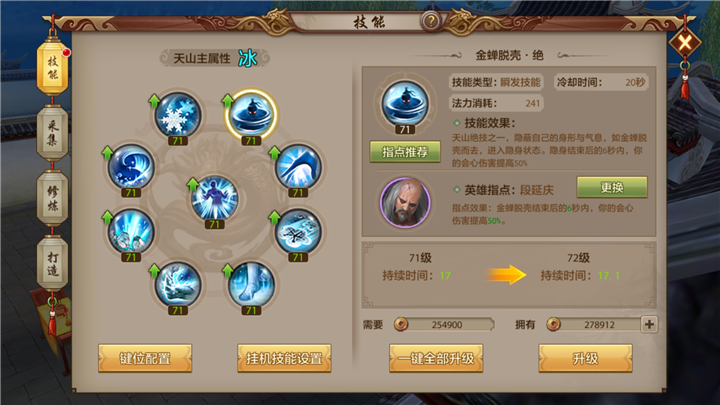Select the frost rune circle skill icon
Image resolution: width=720 pixels, height=405 pixels.
[298, 231]
